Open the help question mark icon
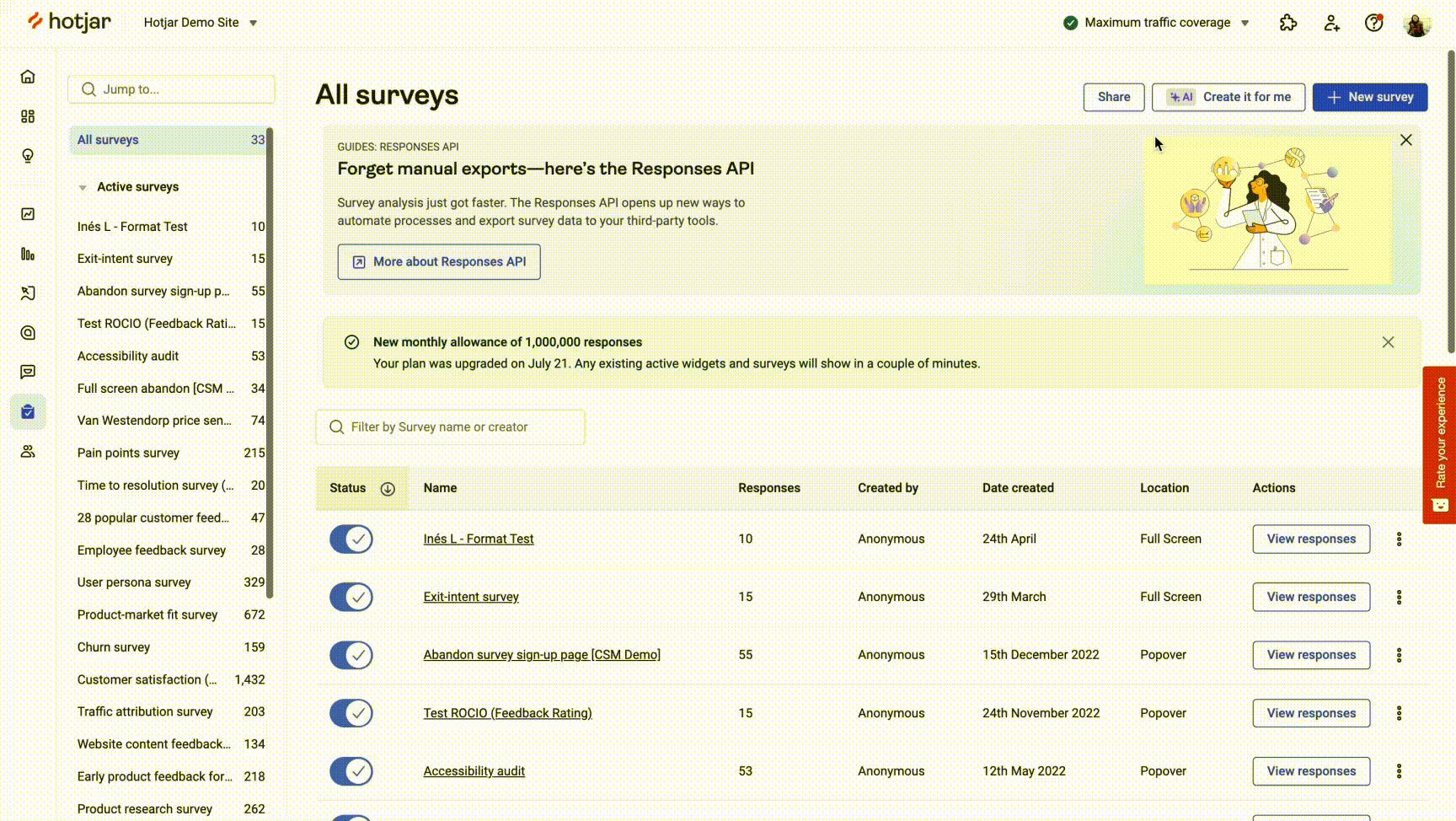The height and width of the screenshot is (821, 1456). pos(1374,23)
